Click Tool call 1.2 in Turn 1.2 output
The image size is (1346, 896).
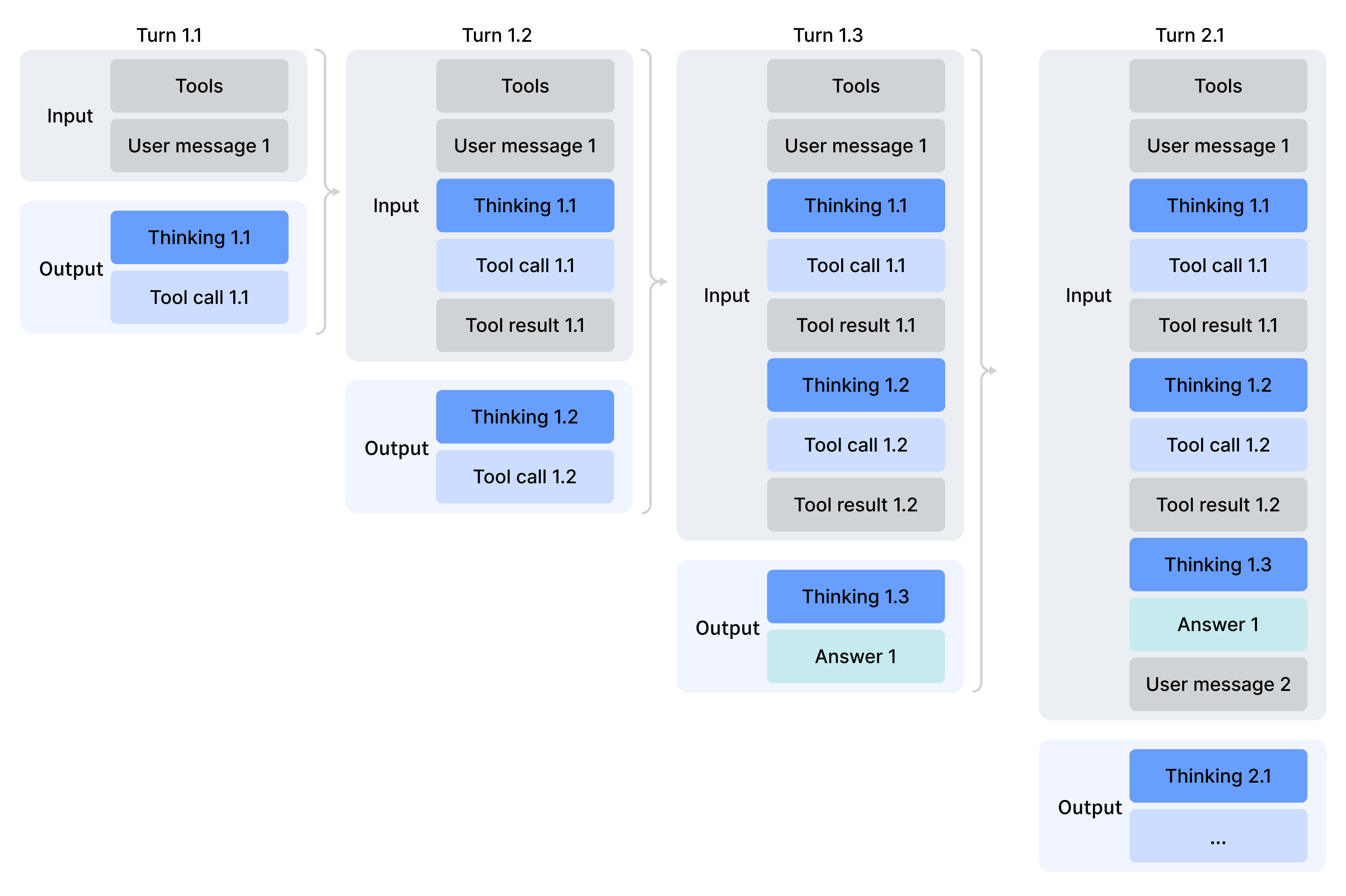point(525,477)
